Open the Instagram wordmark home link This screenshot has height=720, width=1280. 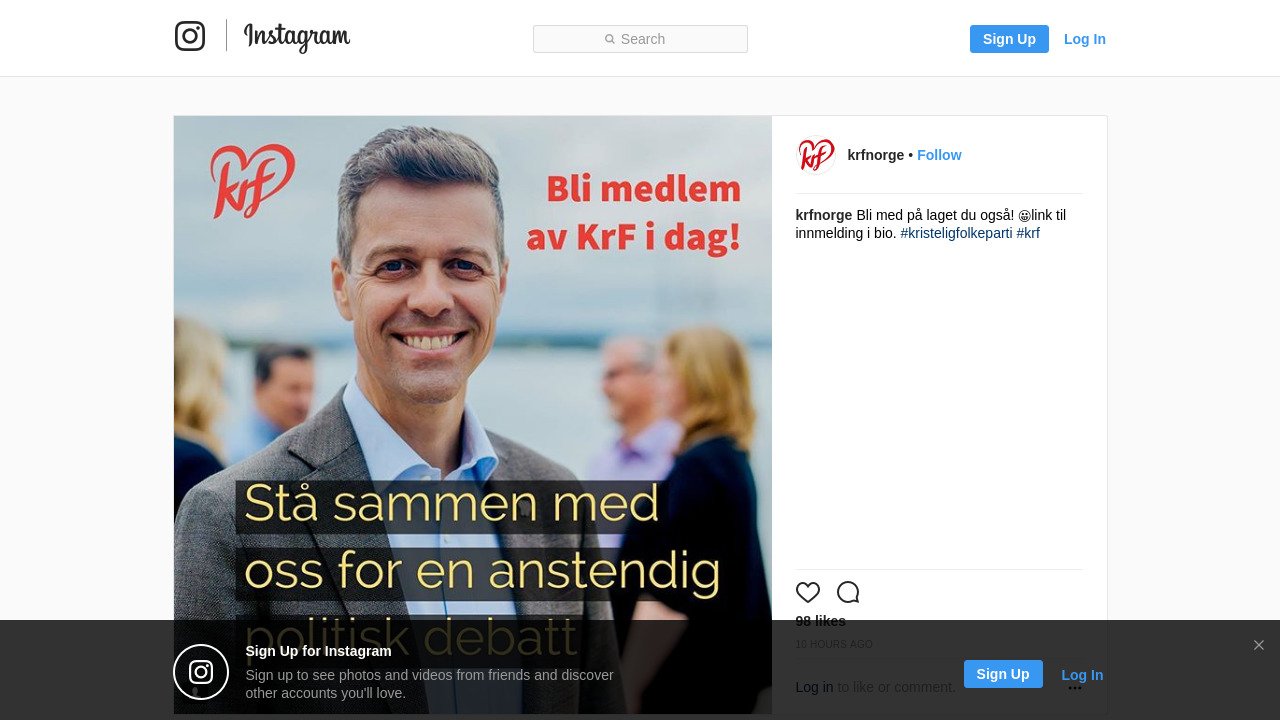tap(297, 37)
